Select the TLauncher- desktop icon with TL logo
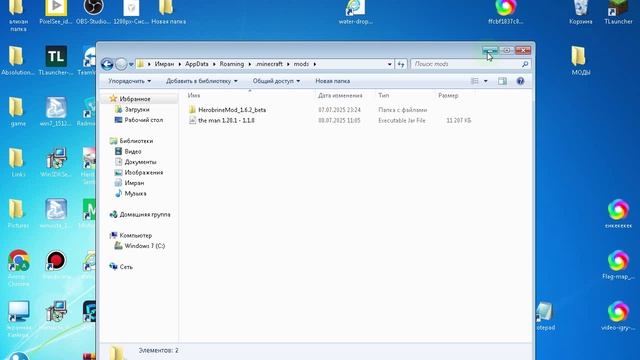Screen dimensions: 640x360 [x=56, y=61]
